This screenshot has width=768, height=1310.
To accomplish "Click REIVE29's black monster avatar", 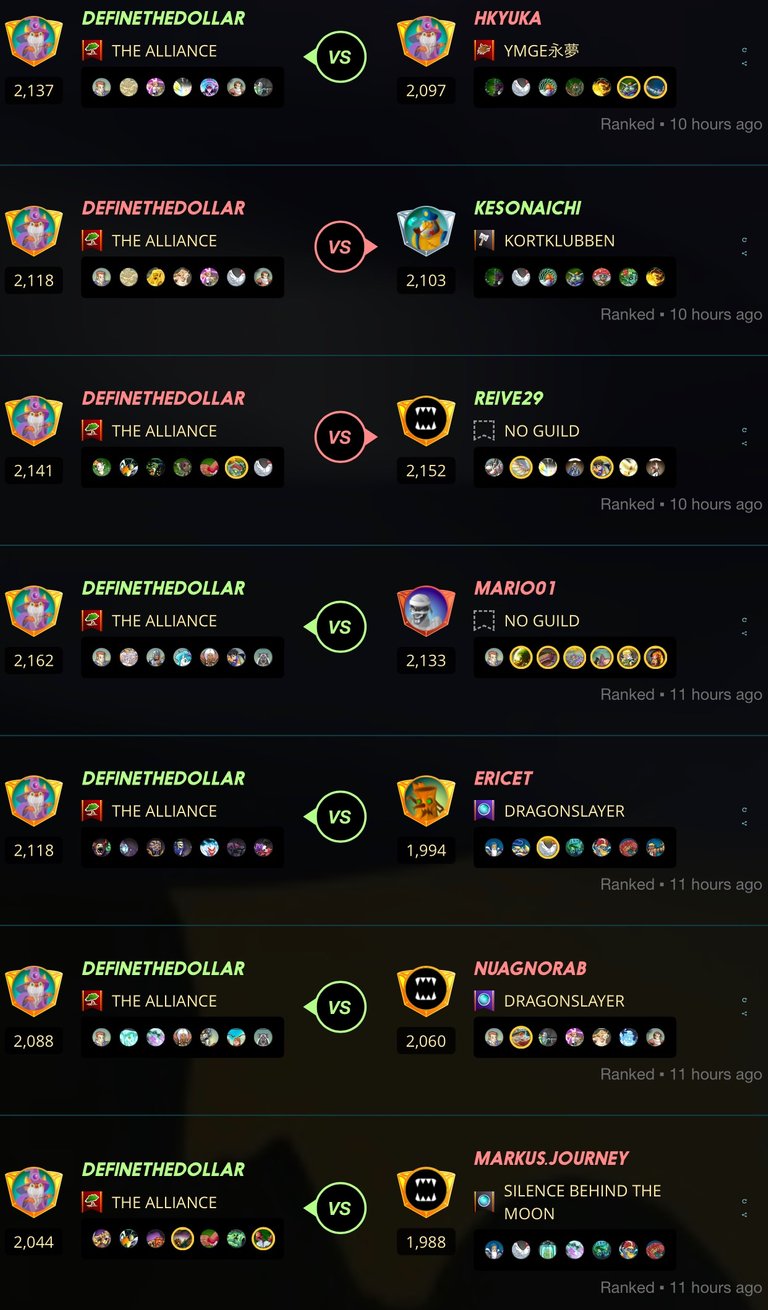I will point(426,421).
